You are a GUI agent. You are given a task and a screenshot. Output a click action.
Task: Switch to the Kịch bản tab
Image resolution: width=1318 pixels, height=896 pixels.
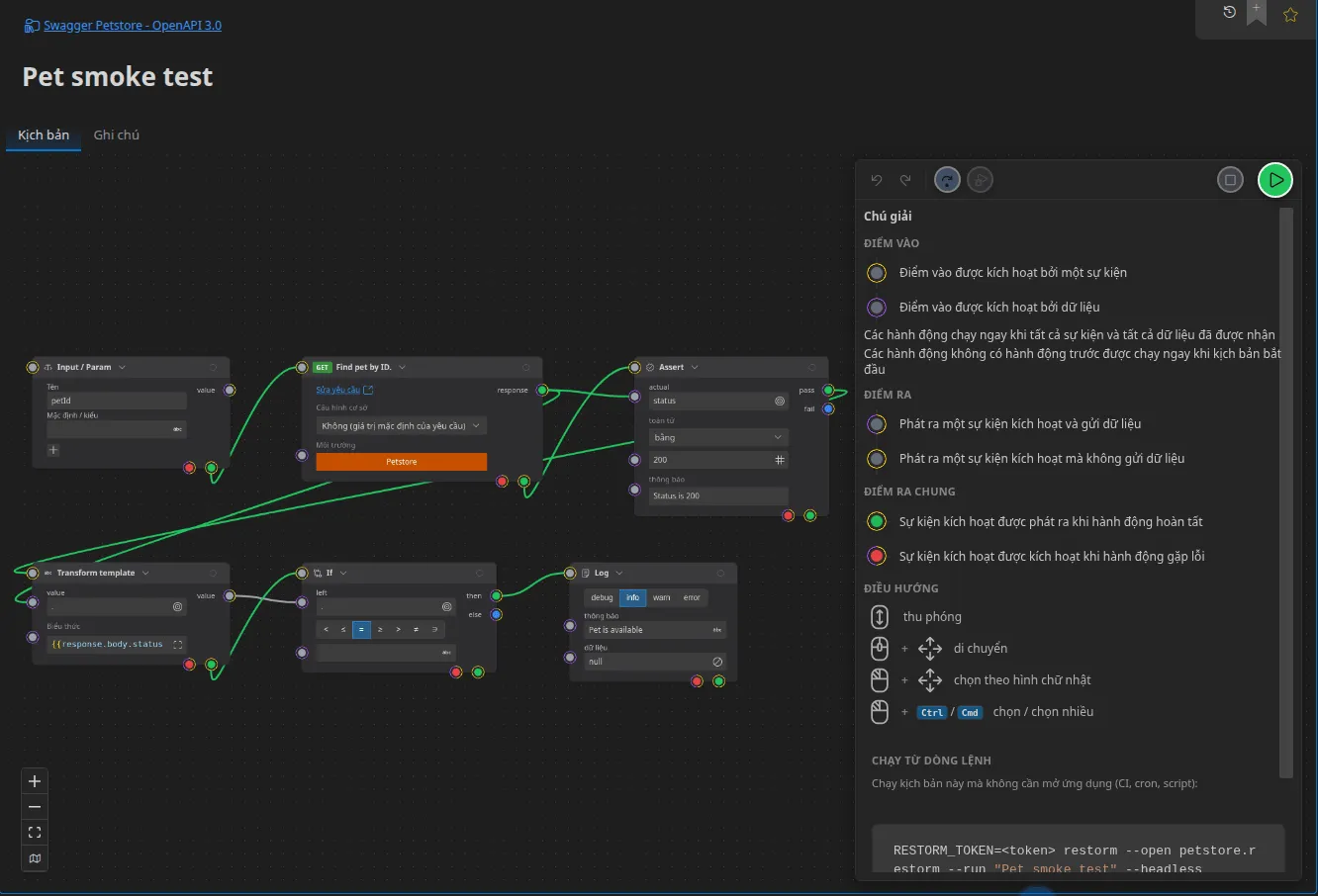point(44,135)
